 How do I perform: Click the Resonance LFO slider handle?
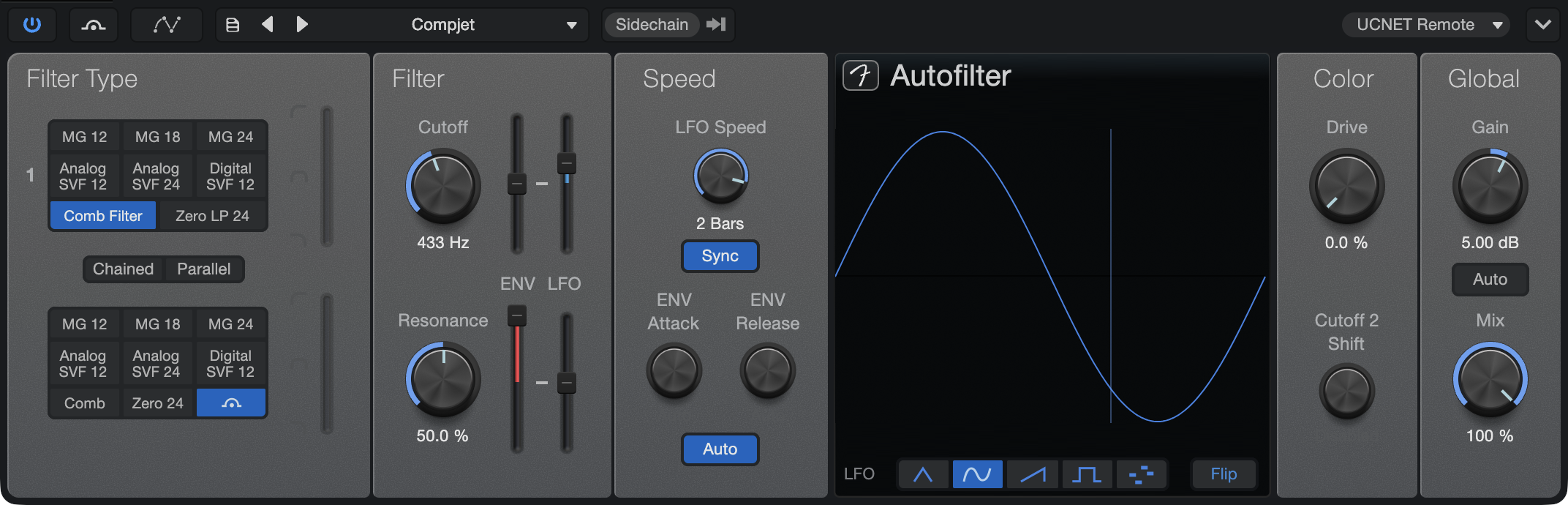pos(567,383)
